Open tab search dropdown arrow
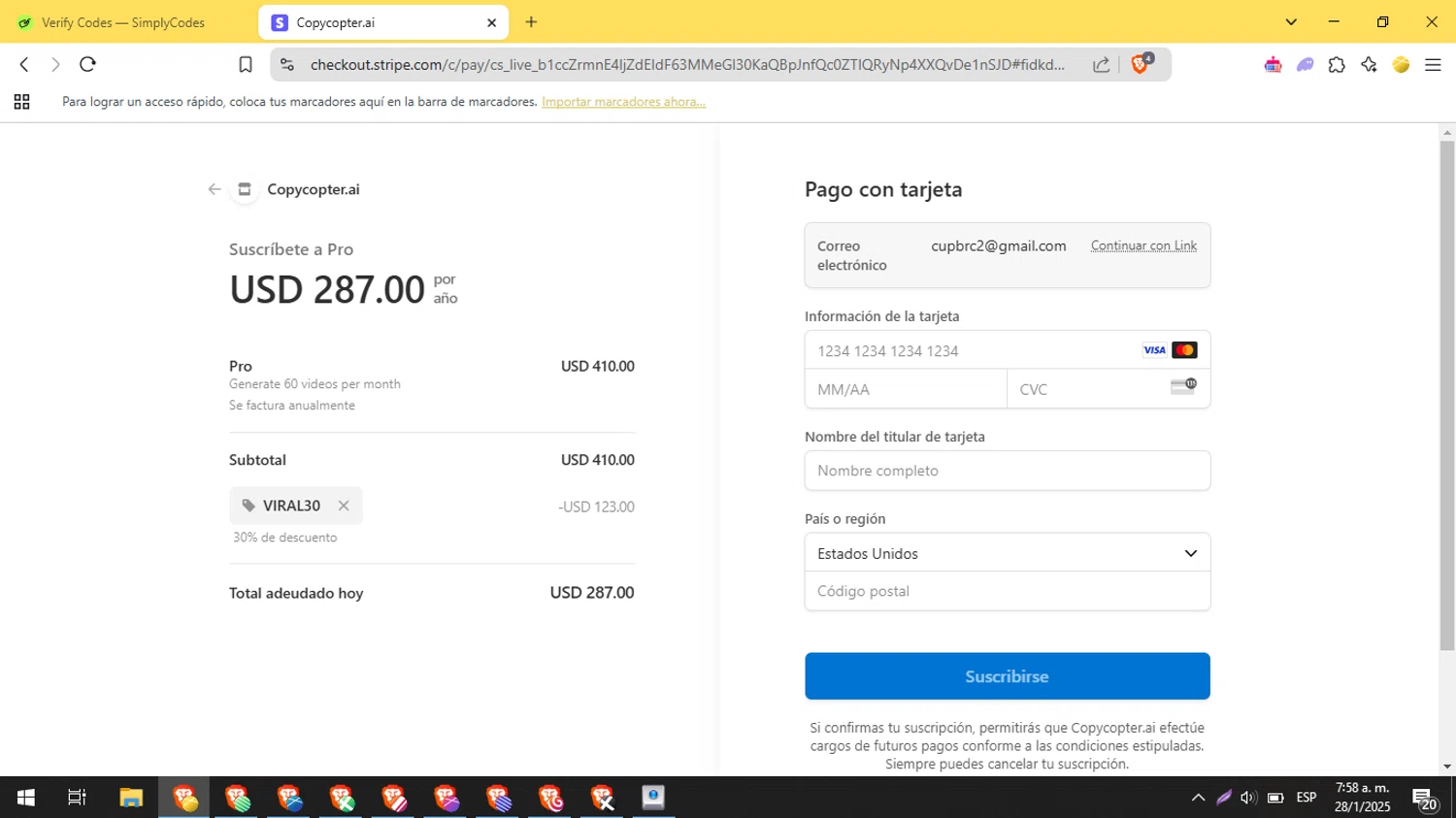The width and height of the screenshot is (1456, 818). pos(1291,22)
